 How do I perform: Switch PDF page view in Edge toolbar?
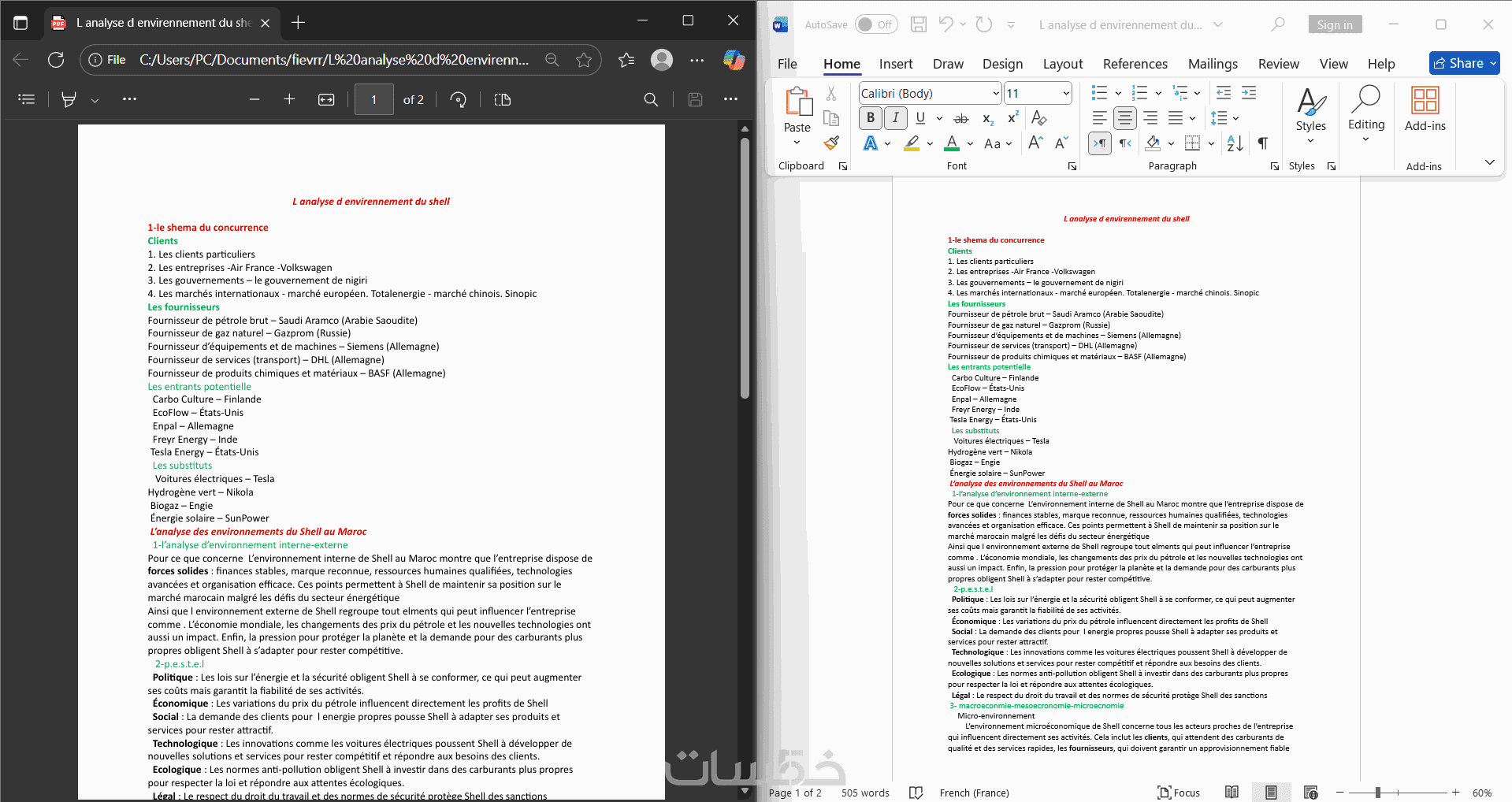tap(503, 99)
